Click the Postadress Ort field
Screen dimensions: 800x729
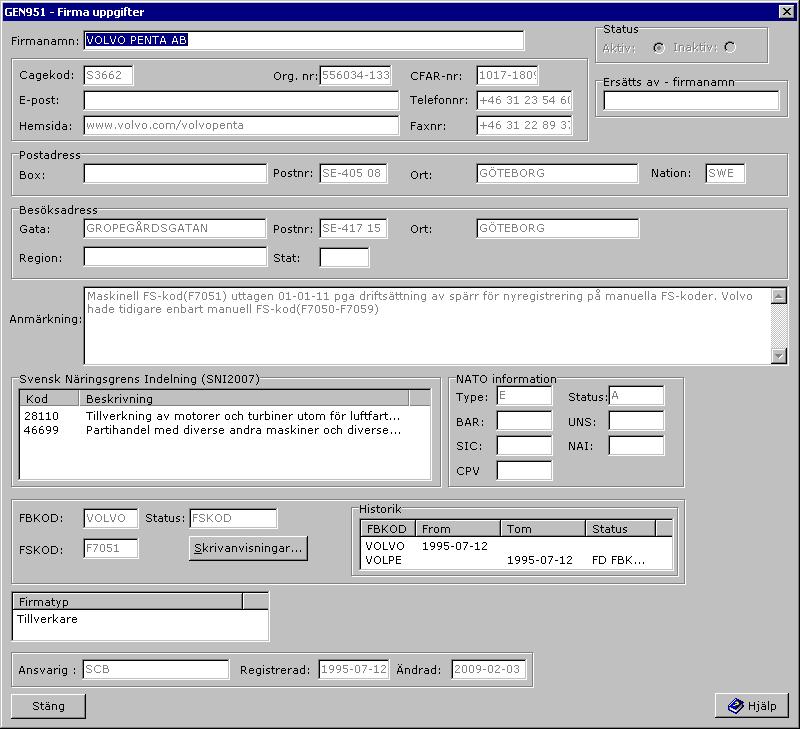pyautogui.click(x=557, y=173)
